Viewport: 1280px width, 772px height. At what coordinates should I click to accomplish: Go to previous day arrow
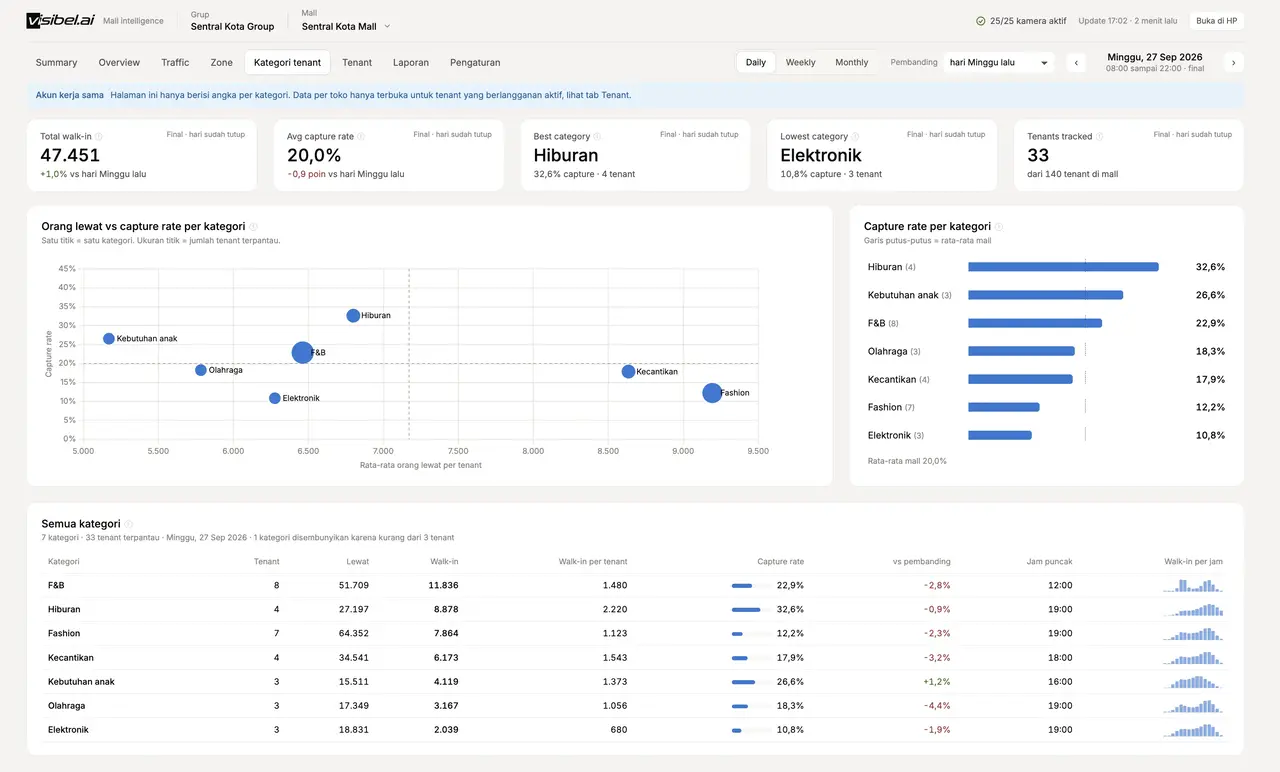[x=1076, y=62]
